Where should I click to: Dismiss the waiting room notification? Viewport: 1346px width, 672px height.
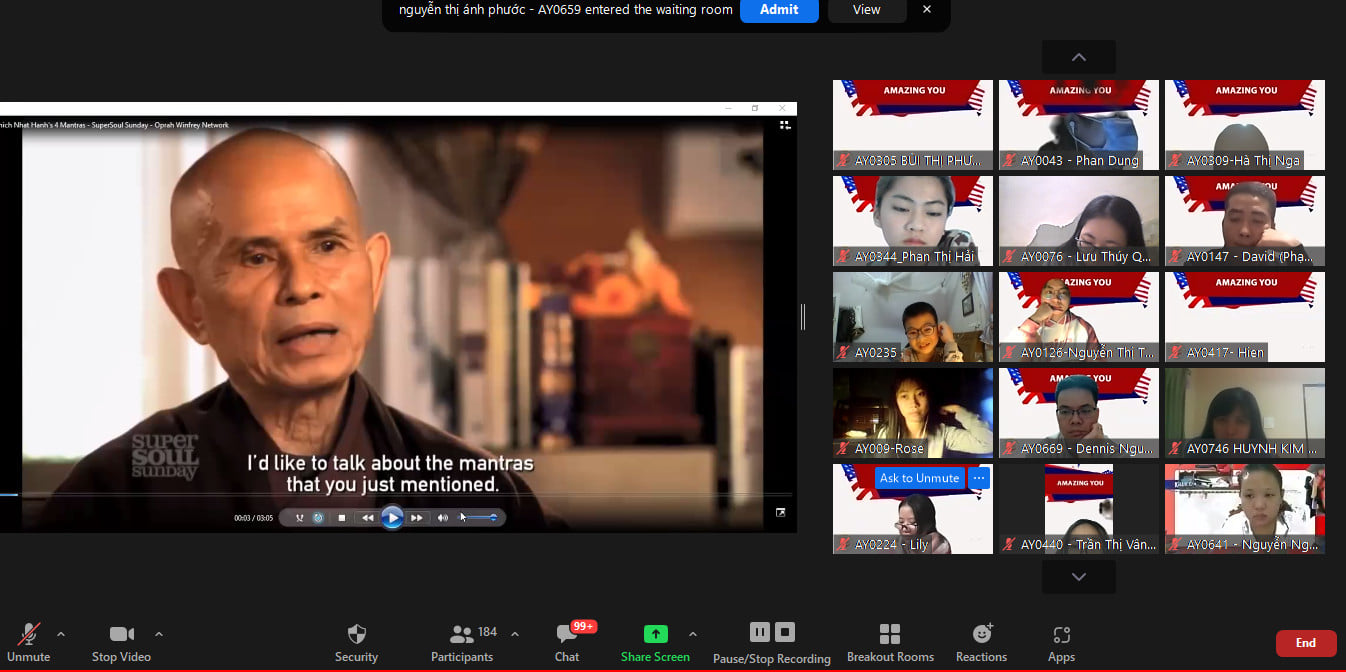point(927,10)
